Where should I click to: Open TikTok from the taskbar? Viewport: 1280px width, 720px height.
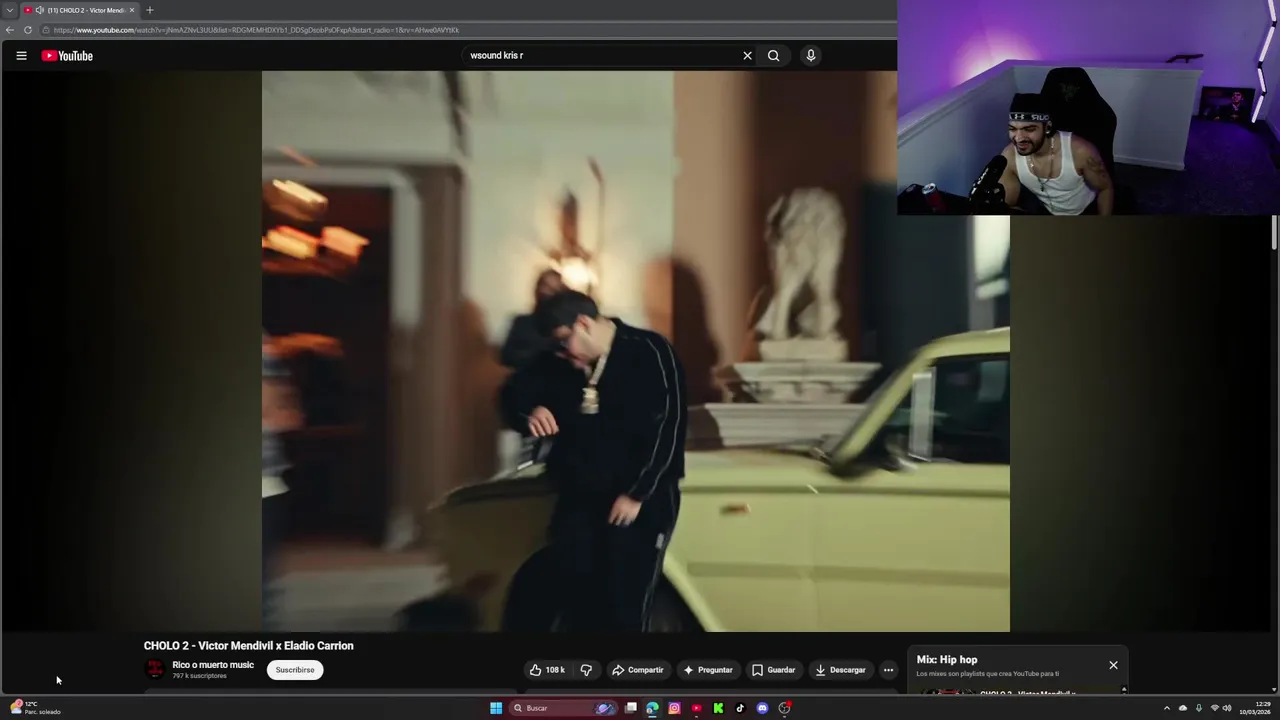[x=740, y=708]
